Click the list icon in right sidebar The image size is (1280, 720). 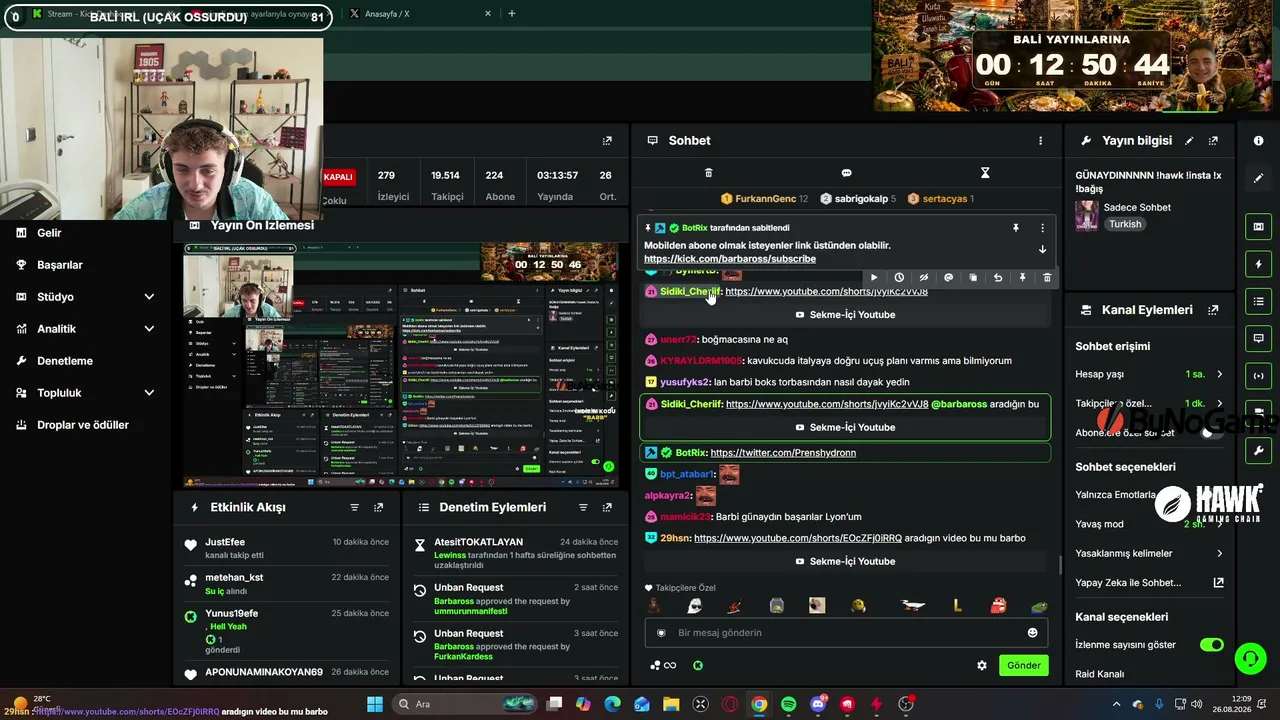click(1258, 301)
